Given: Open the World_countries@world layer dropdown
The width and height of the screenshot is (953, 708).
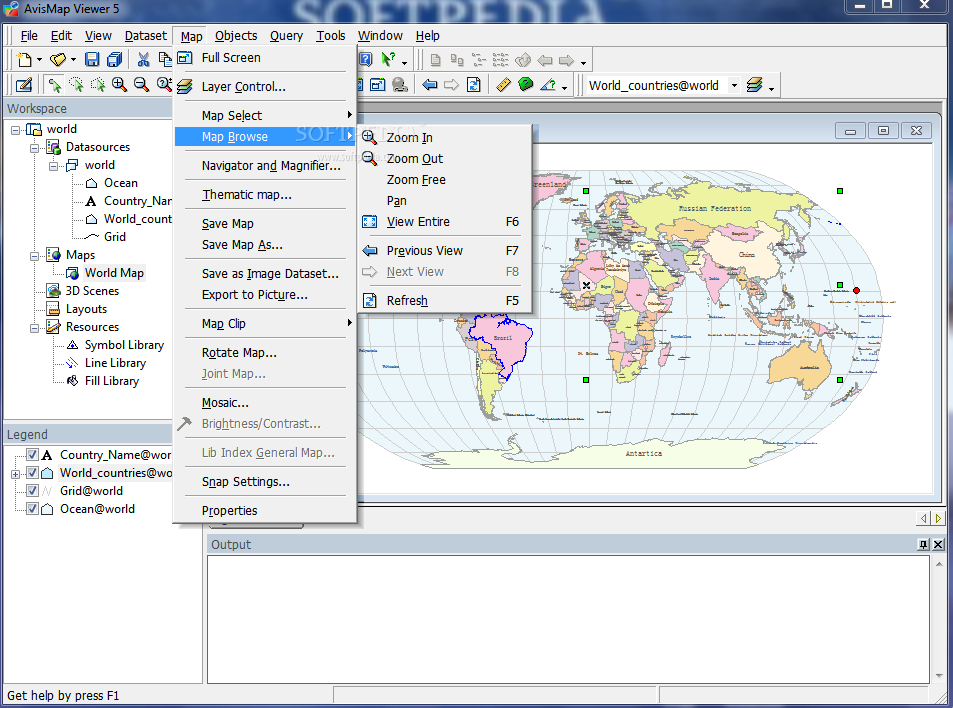Looking at the screenshot, I should click(x=734, y=85).
